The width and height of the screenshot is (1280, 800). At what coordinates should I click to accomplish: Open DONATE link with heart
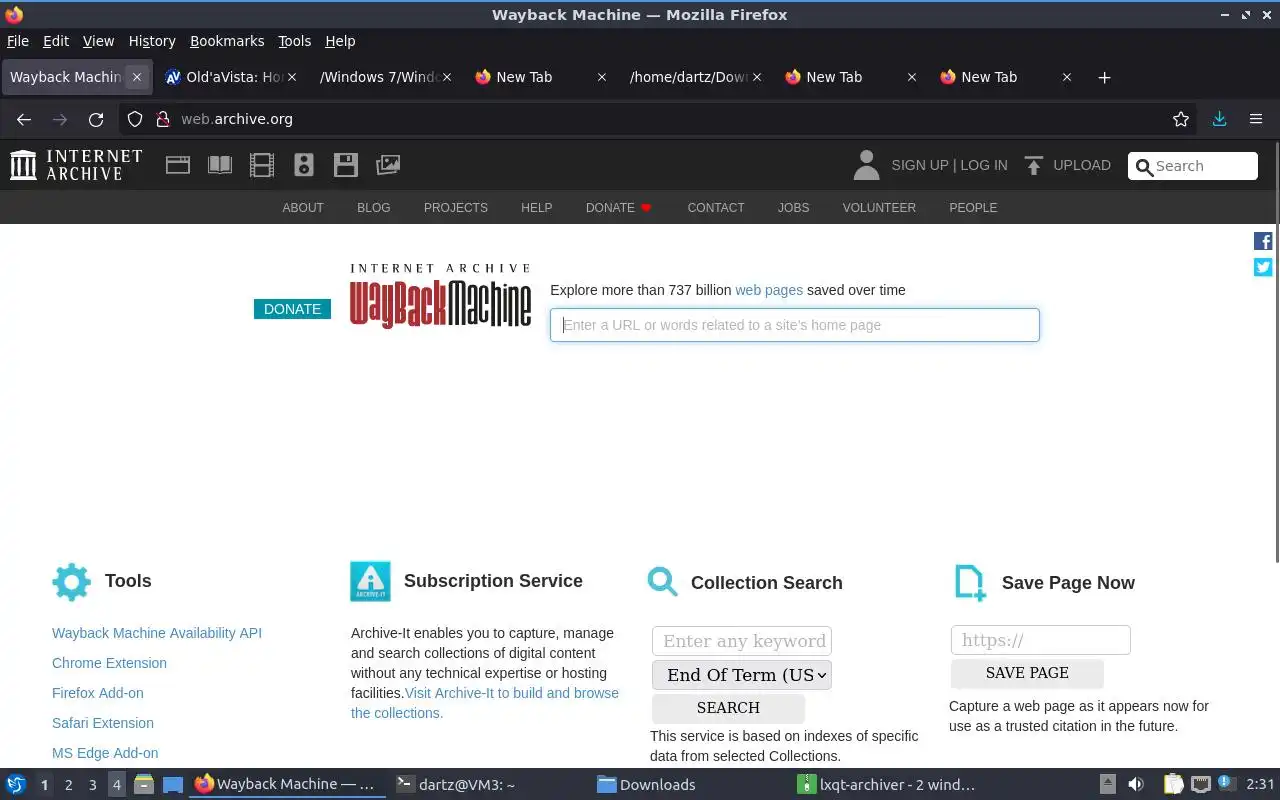619,208
